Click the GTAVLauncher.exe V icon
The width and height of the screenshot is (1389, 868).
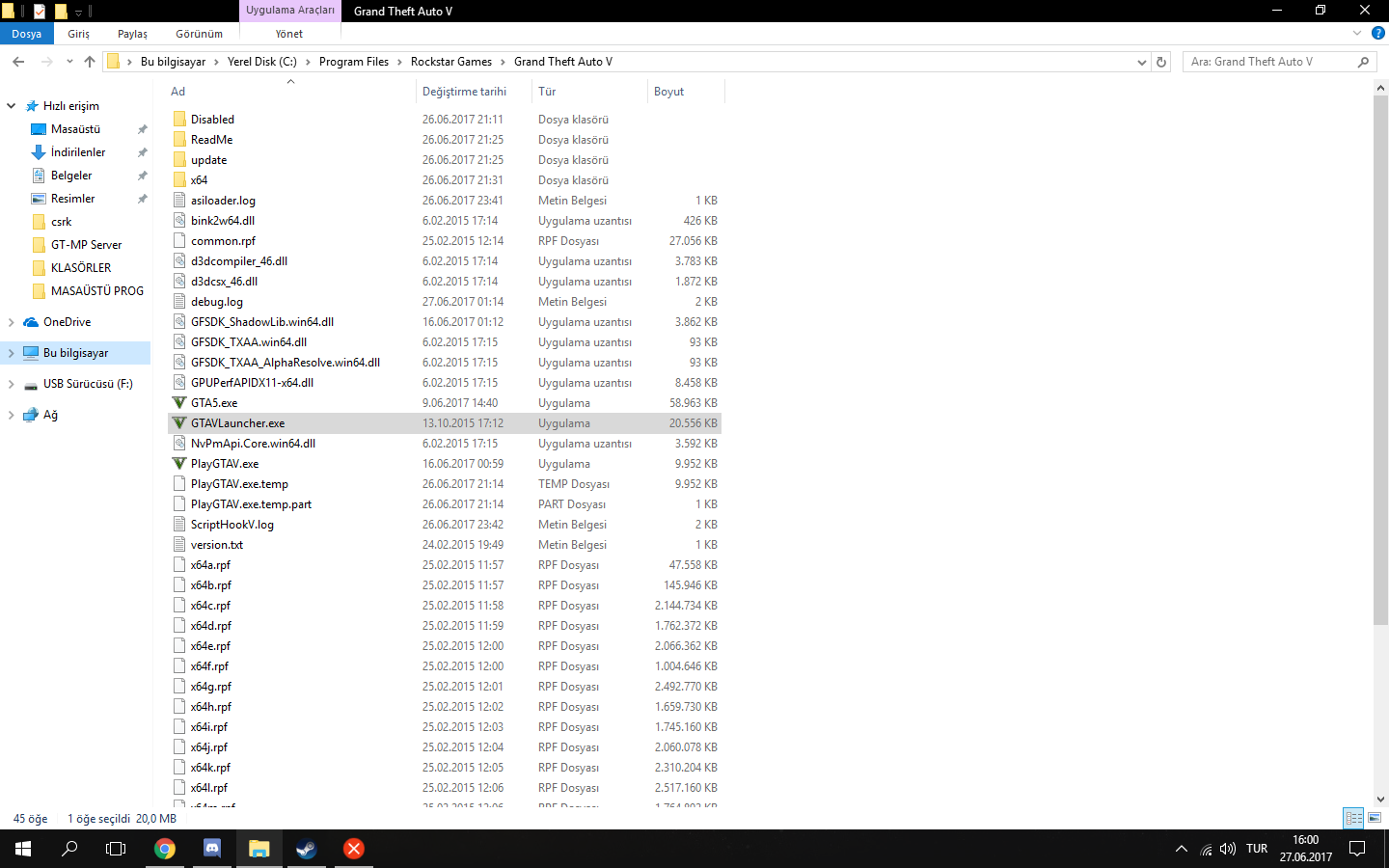(179, 423)
